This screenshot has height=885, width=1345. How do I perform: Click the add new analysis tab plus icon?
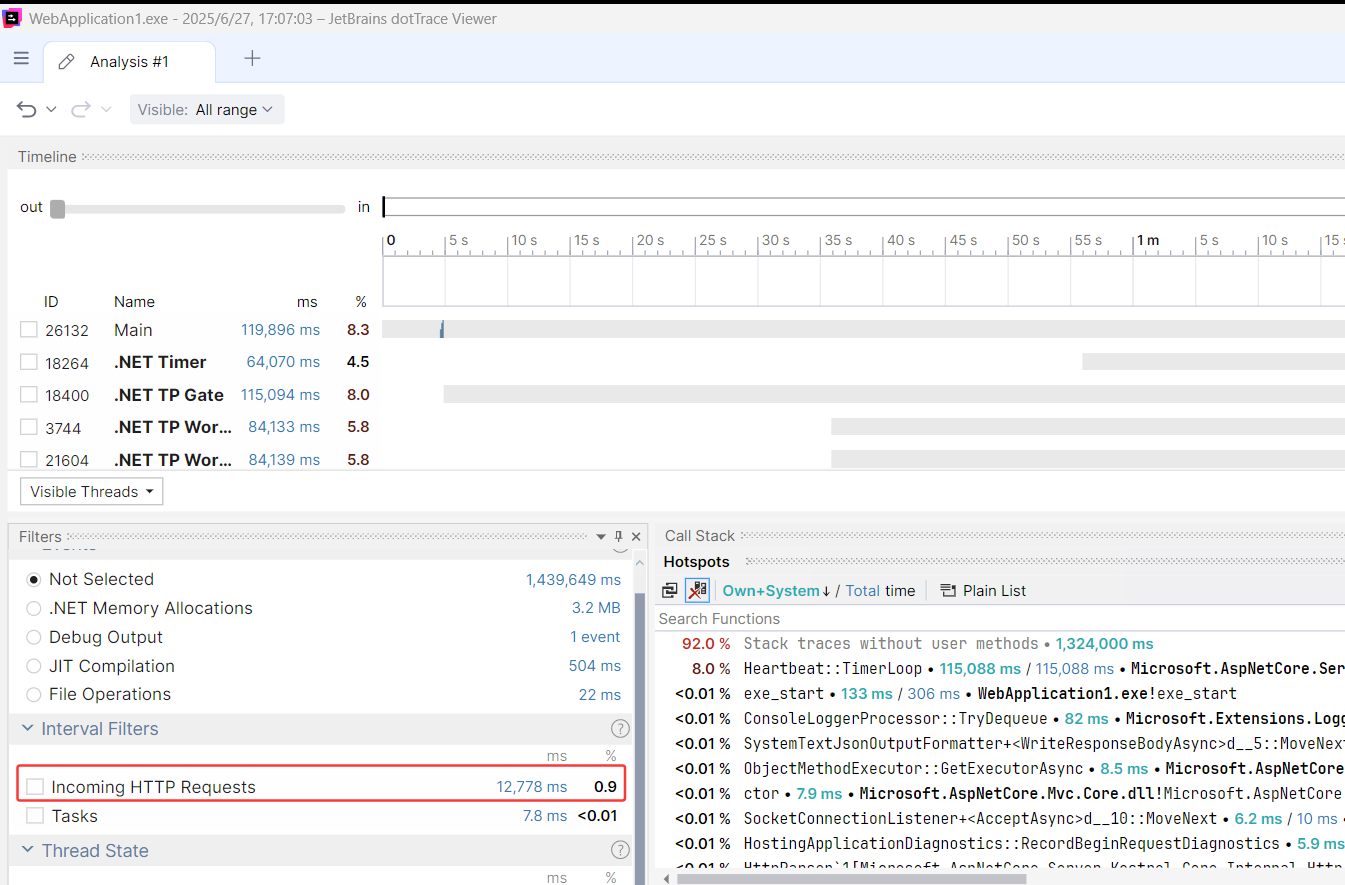point(252,59)
